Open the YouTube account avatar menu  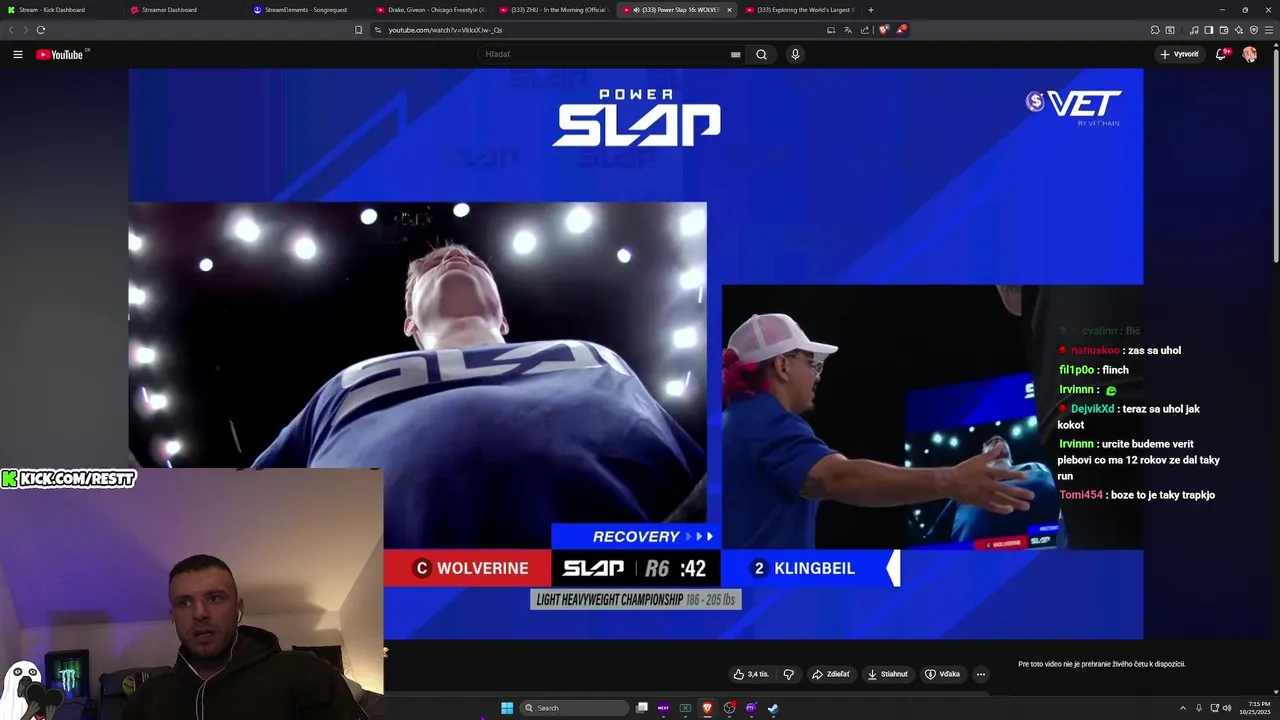pyautogui.click(x=1249, y=54)
